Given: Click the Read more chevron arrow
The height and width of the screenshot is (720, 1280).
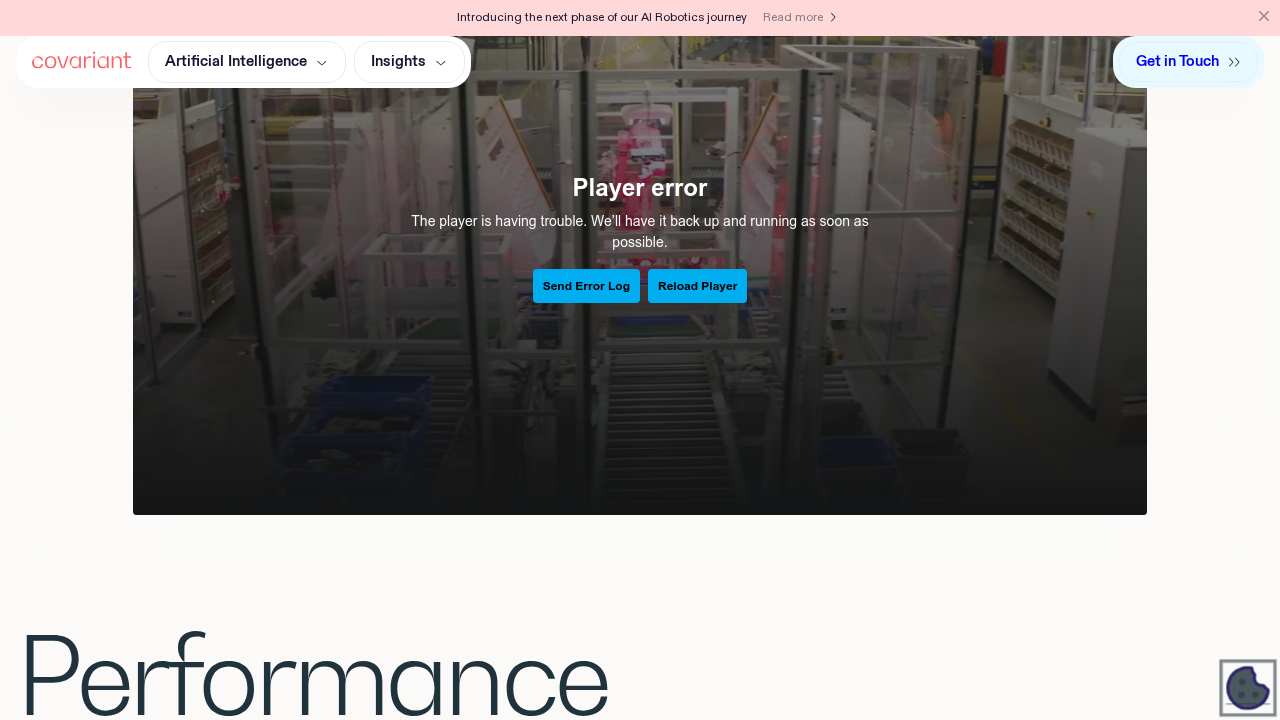Looking at the screenshot, I should pyautogui.click(x=833, y=17).
